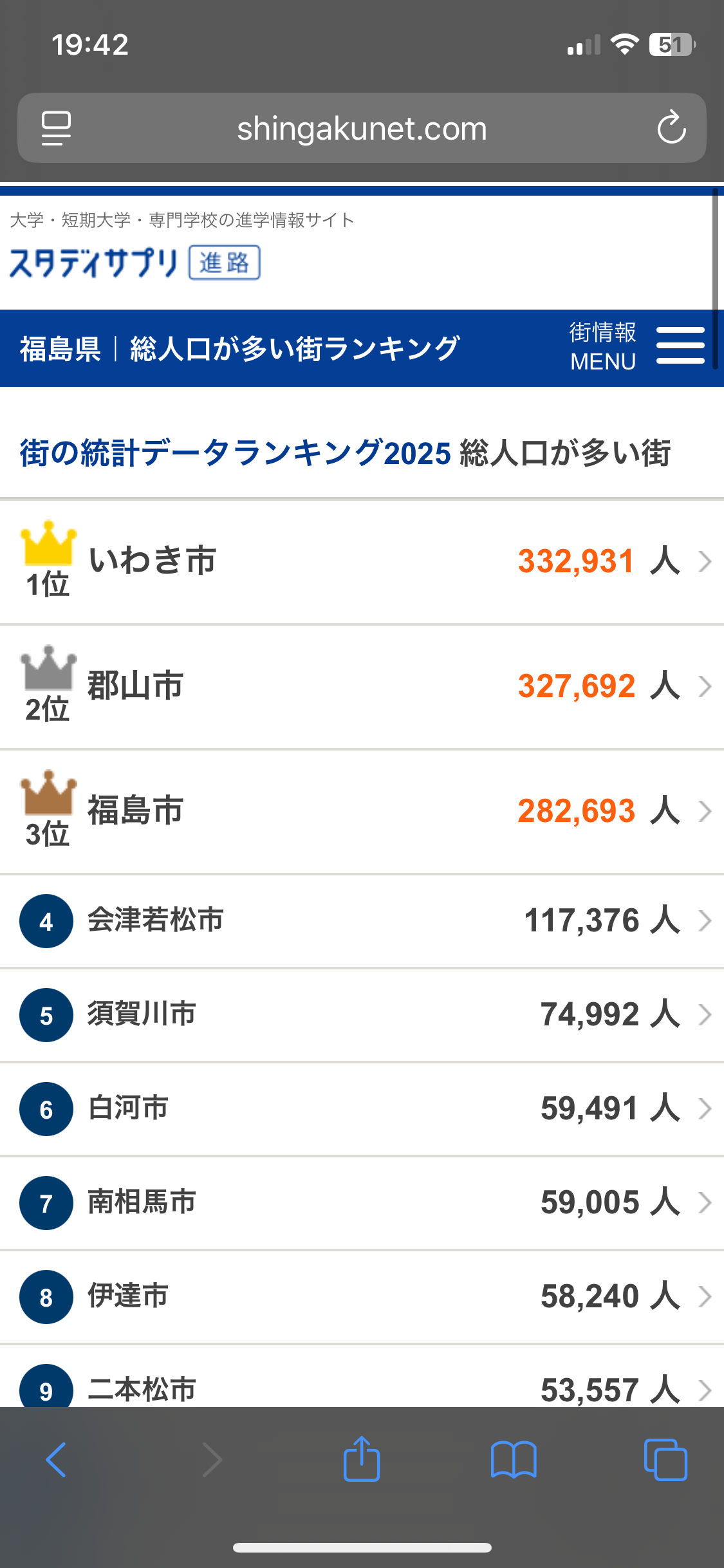724x1568 pixels.
Task: Open the Safari tabs overview icon
Action: (x=665, y=1459)
